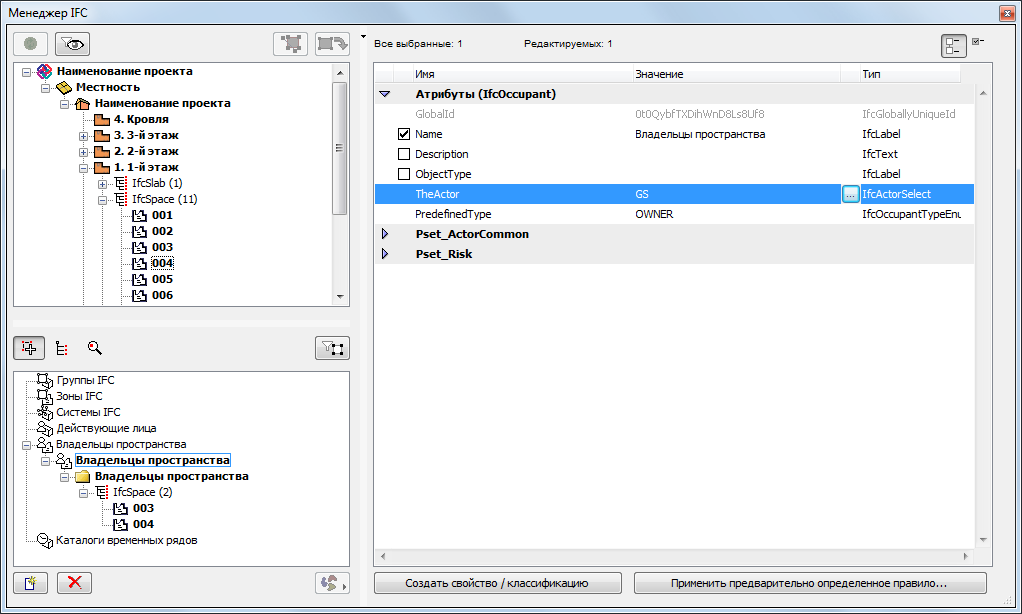Viewport: 1022px width, 614px height.
Task: Collapse the Атрибуты (IfcOccupant) group
Action: coord(385,94)
